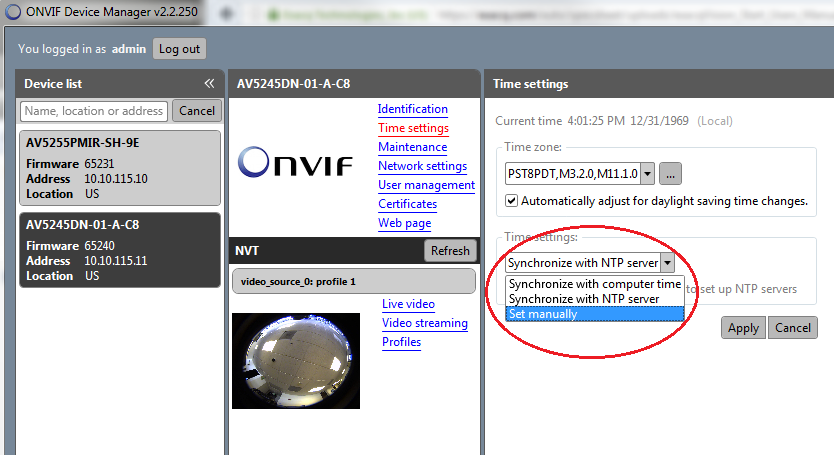Open the User management link

pos(427,185)
